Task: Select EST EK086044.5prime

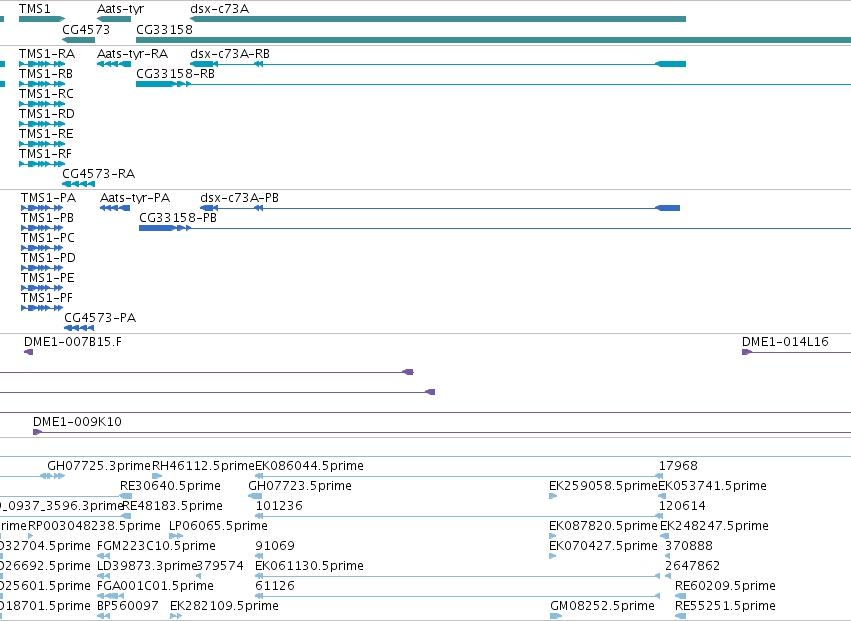Action: point(459,476)
